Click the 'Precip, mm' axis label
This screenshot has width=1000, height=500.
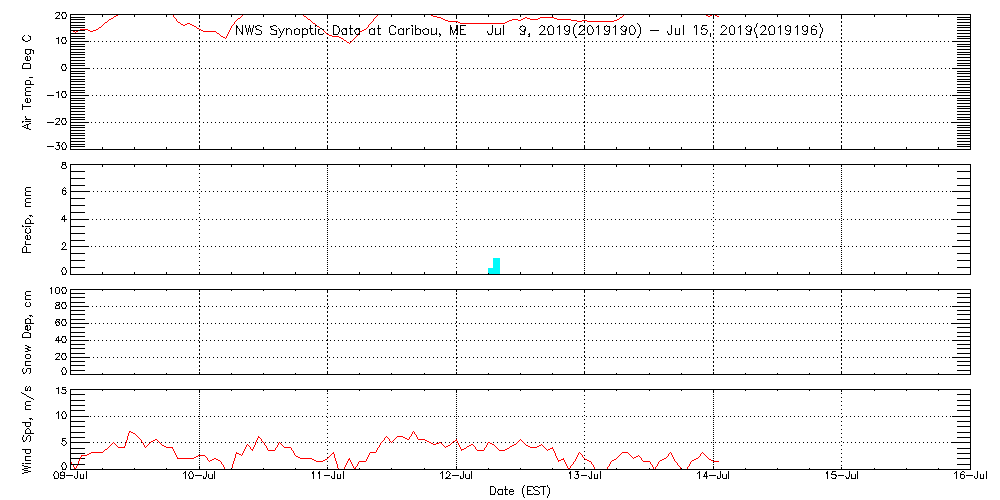coord(28,221)
